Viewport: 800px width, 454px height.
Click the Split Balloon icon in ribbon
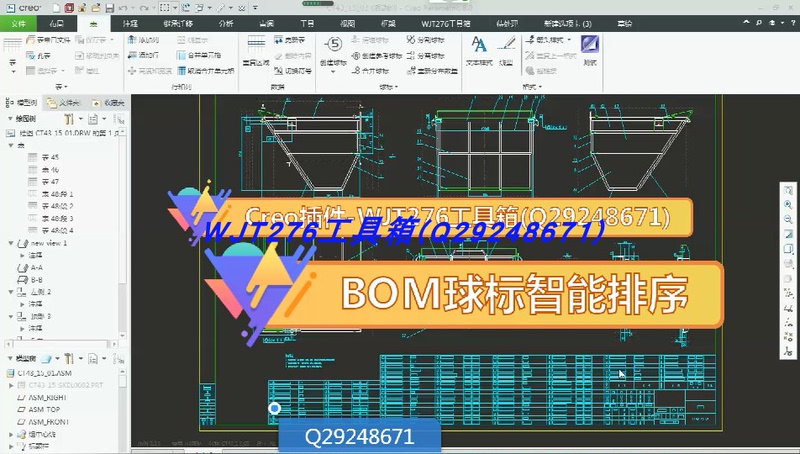click(x=411, y=40)
